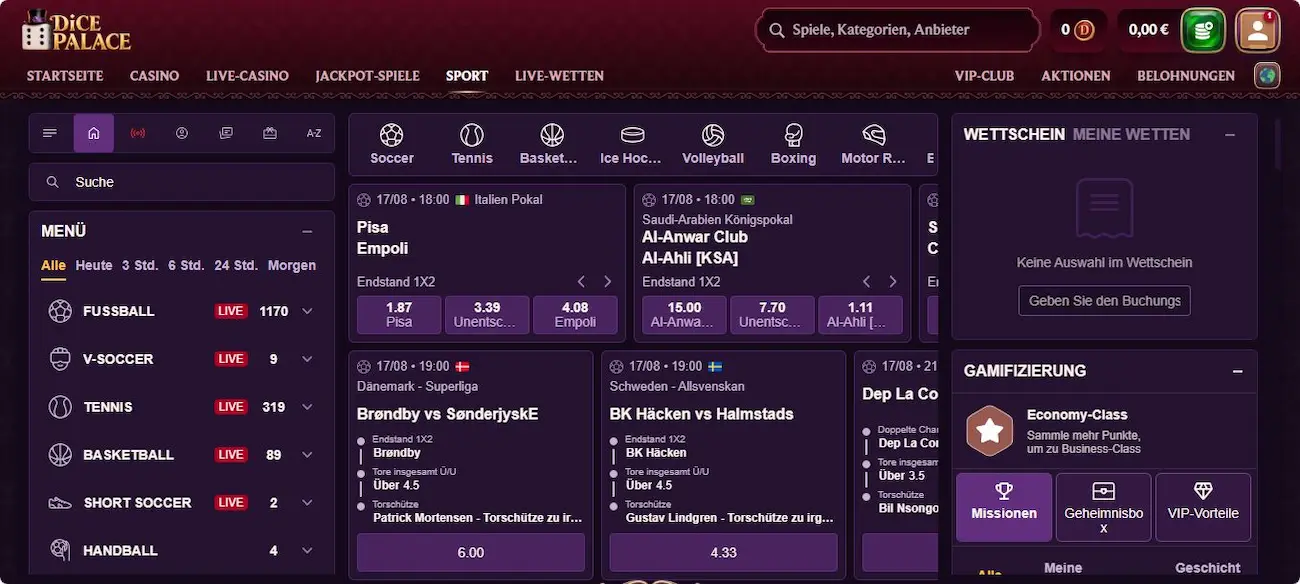Open the Missionen trophy tile

pyautogui.click(x=1004, y=507)
